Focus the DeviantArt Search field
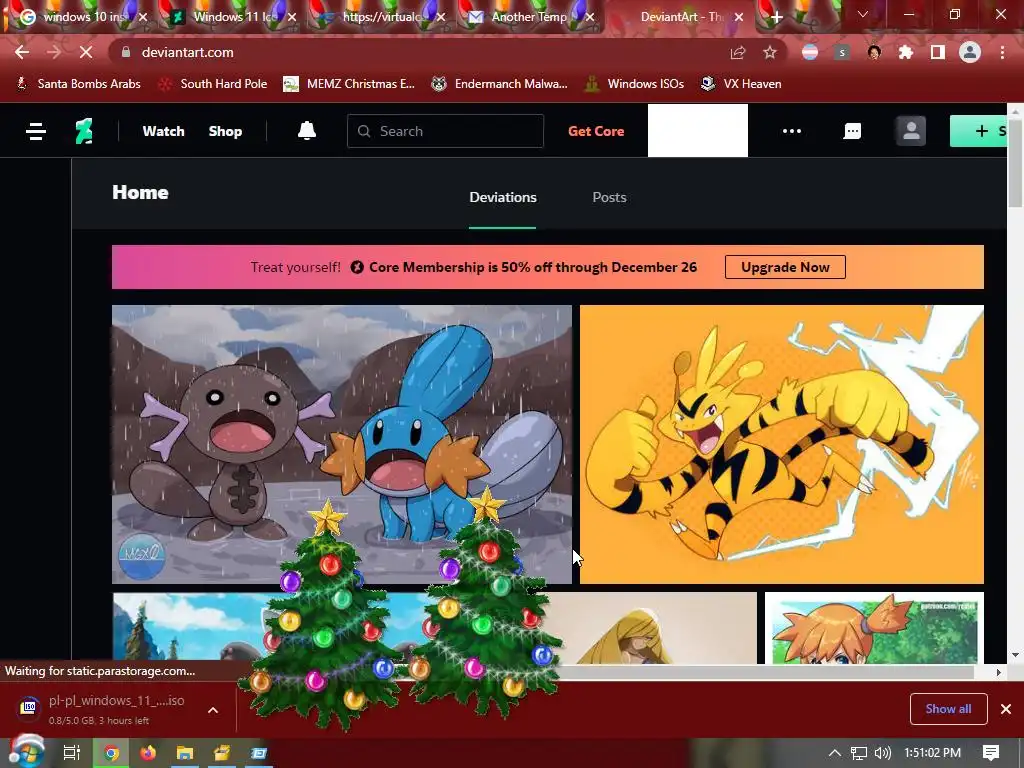The width and height of the screenshot is (1024, 768). tap(445, 131)
